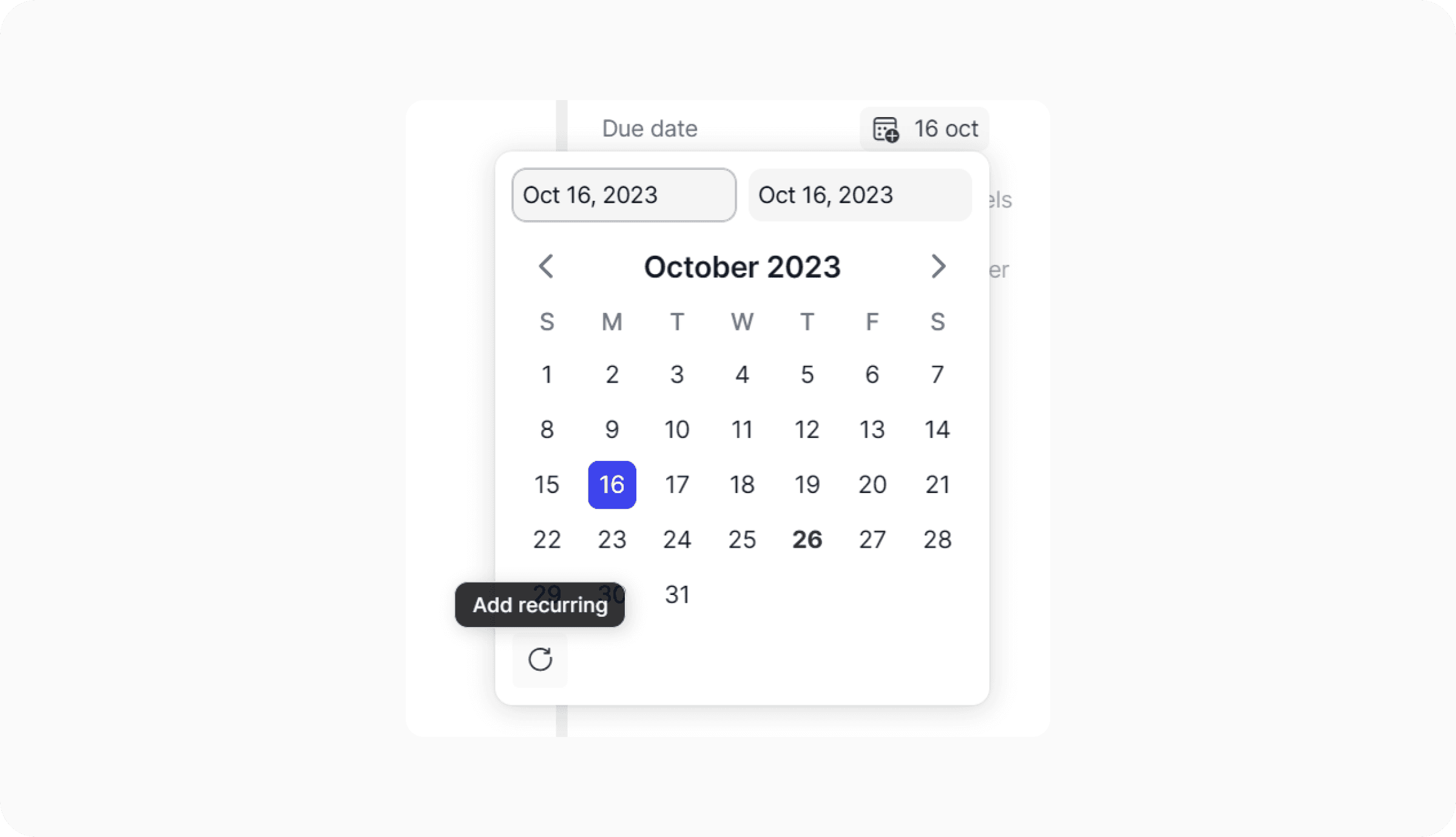Select October 26 on the calendar
Image resolution: width=1456 pixels, height=837 pixels.
(x=807, y=539)
